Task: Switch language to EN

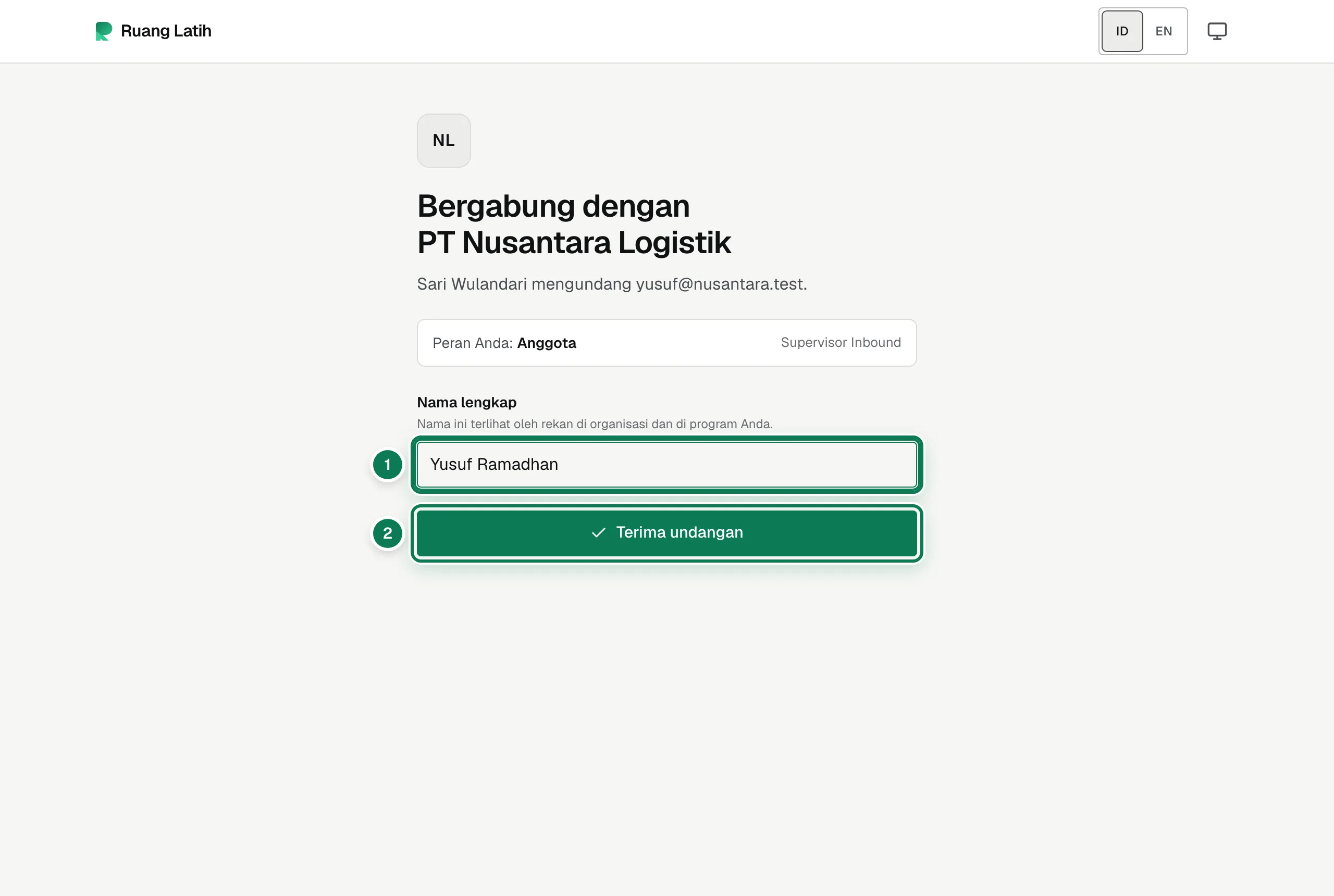Action: point(1163,31)
